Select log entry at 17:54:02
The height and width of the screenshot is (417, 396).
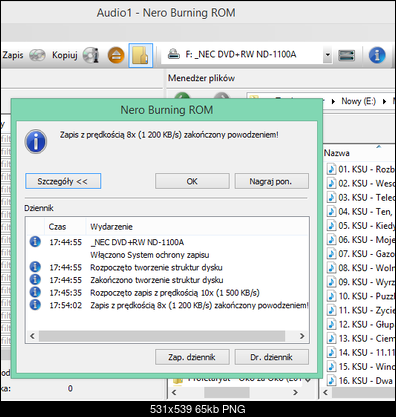coord(168,305)
